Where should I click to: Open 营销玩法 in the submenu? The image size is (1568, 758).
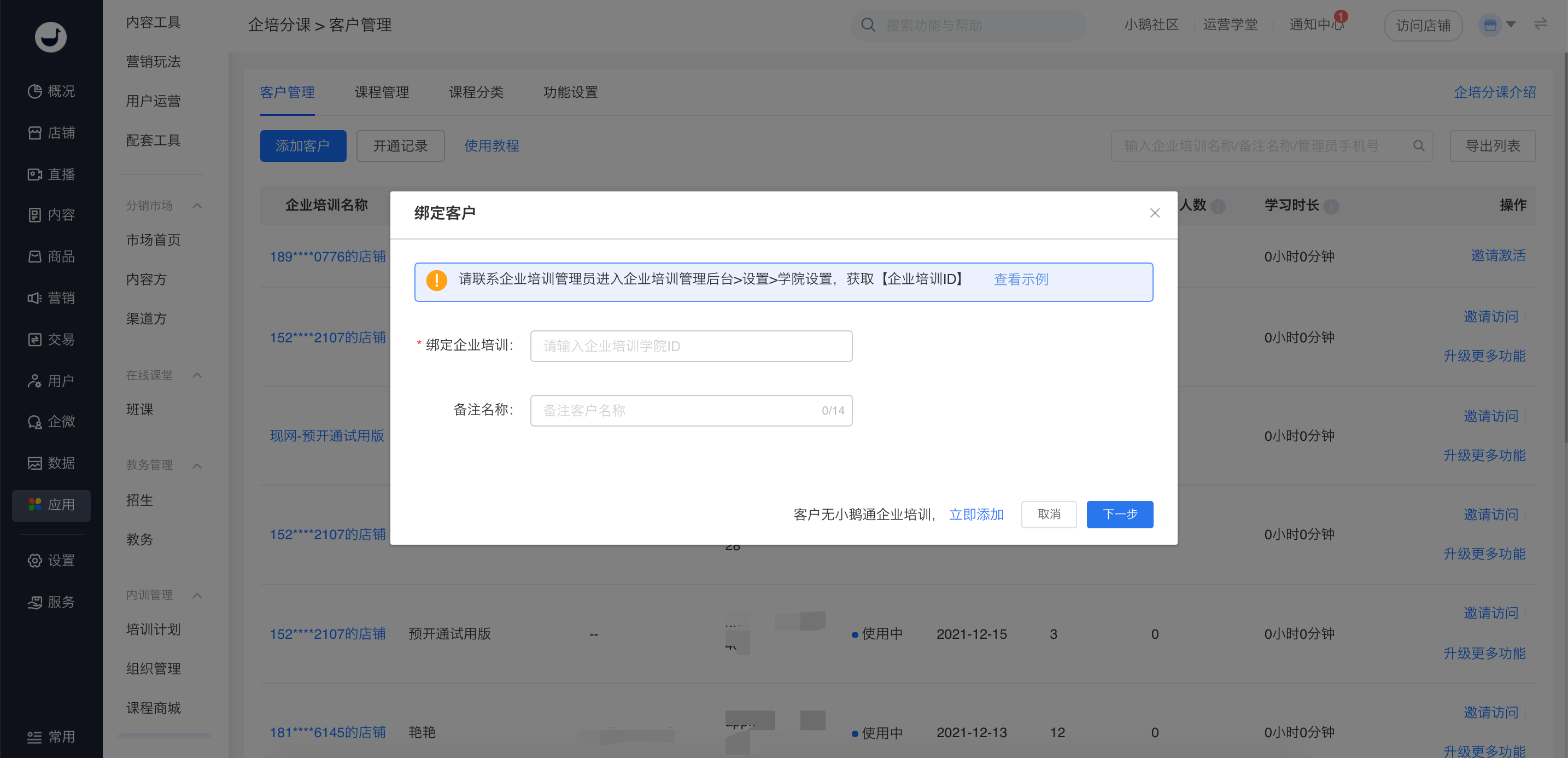click(154, 62)
